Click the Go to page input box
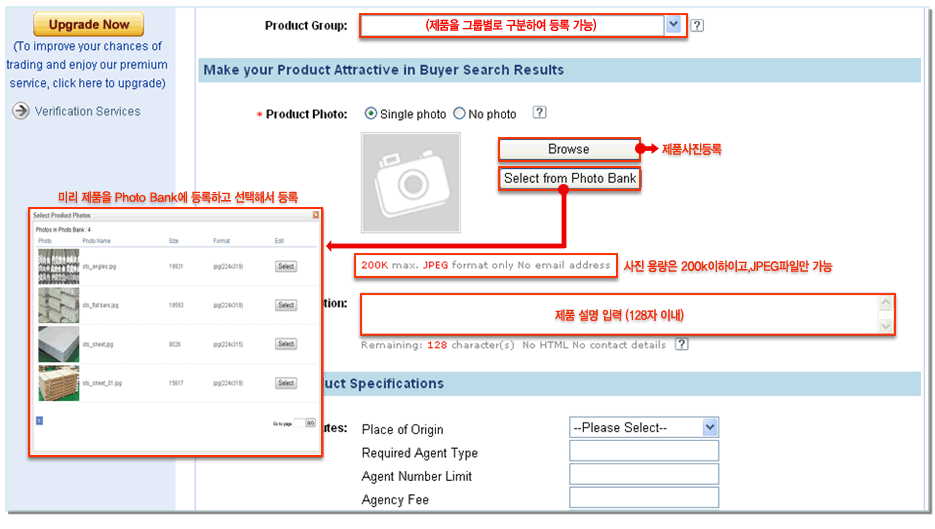 coord(299,423)
